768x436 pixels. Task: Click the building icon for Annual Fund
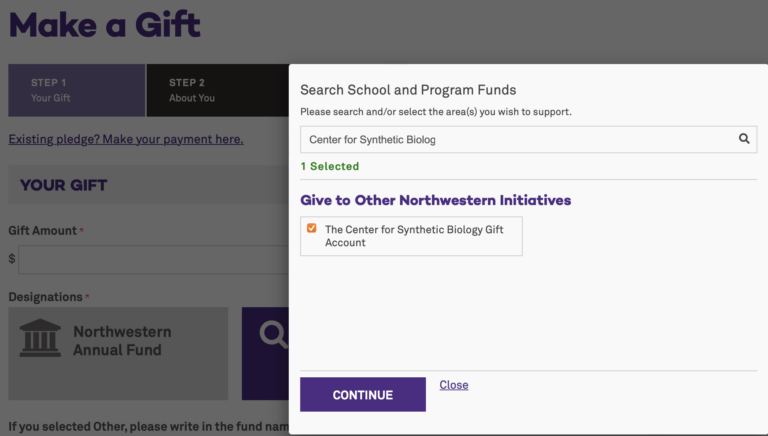40,338
